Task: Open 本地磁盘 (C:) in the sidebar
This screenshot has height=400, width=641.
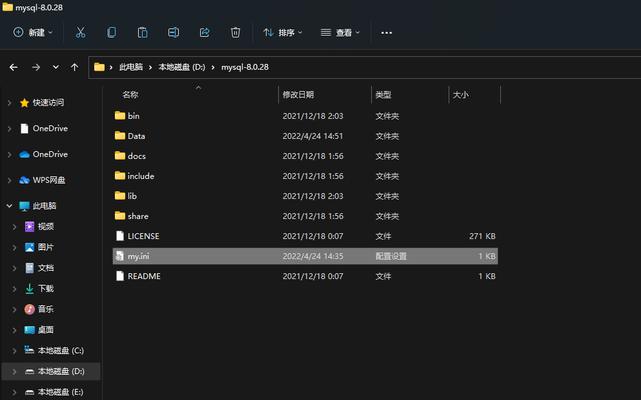Action: [61, 351]
